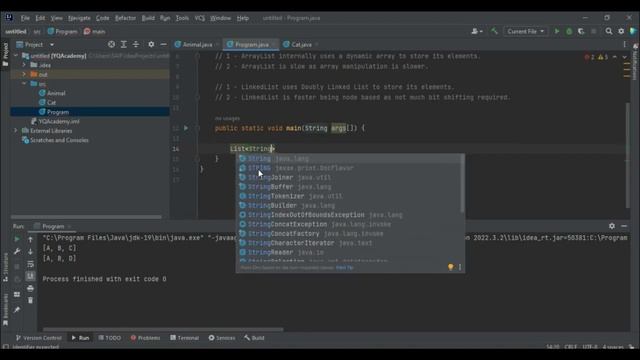Open the user account icon menu
Viewport: 640px width, 360px height.
pos(476,31)
